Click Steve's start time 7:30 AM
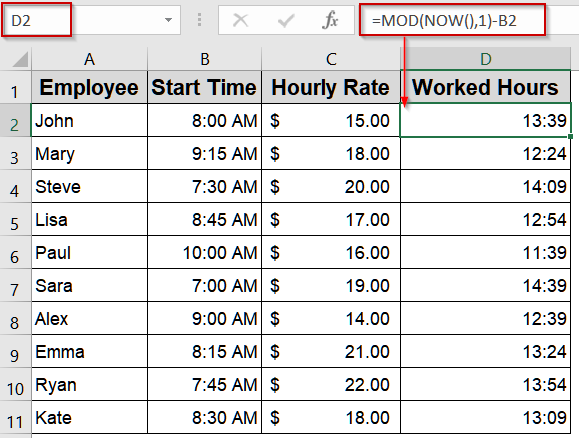Screen dimensions: 579x438 pyautogui.click(x=204, y=186)
